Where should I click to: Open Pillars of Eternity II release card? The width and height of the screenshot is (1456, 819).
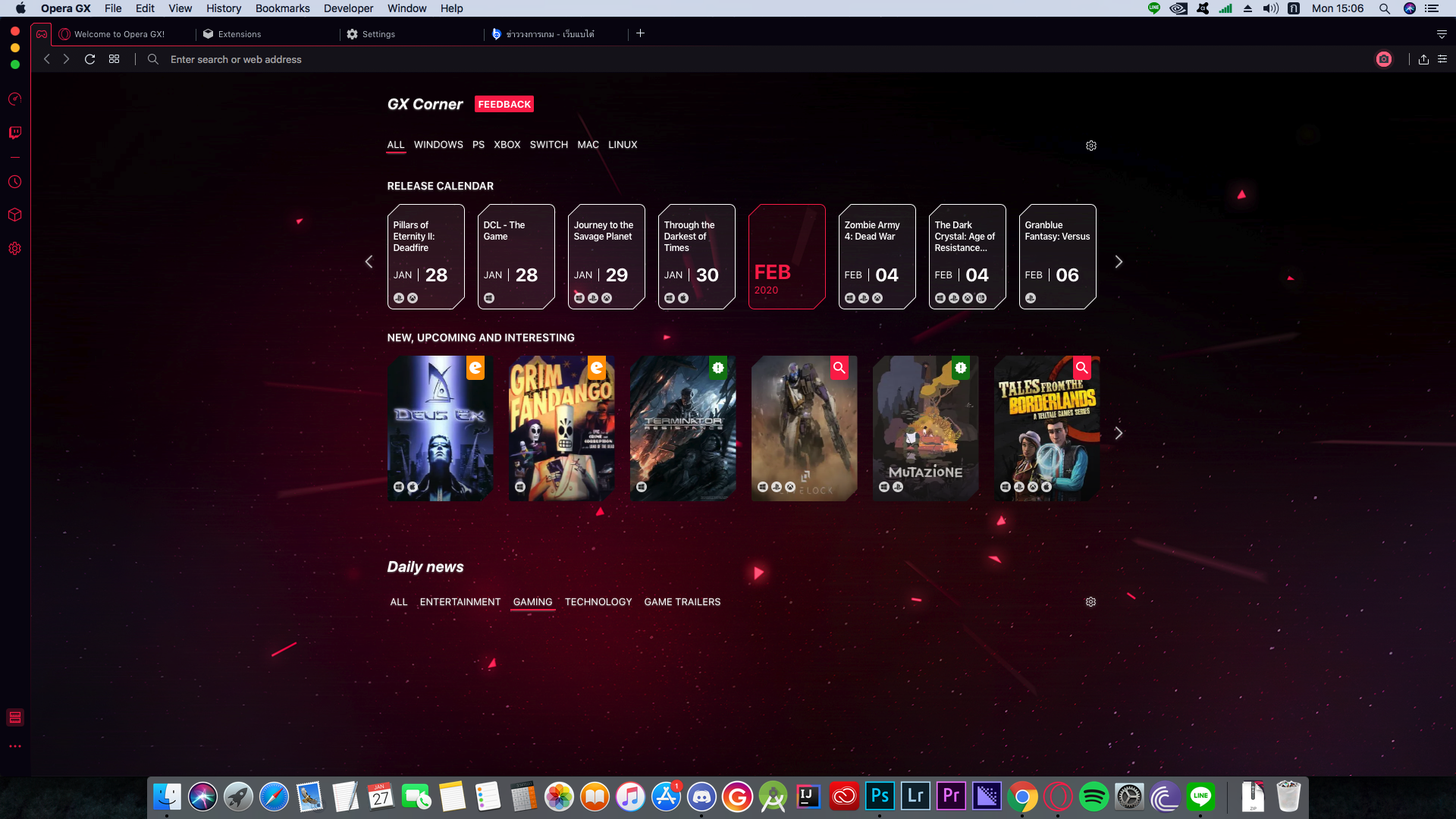pyautogui.click(x=425, y=256)
